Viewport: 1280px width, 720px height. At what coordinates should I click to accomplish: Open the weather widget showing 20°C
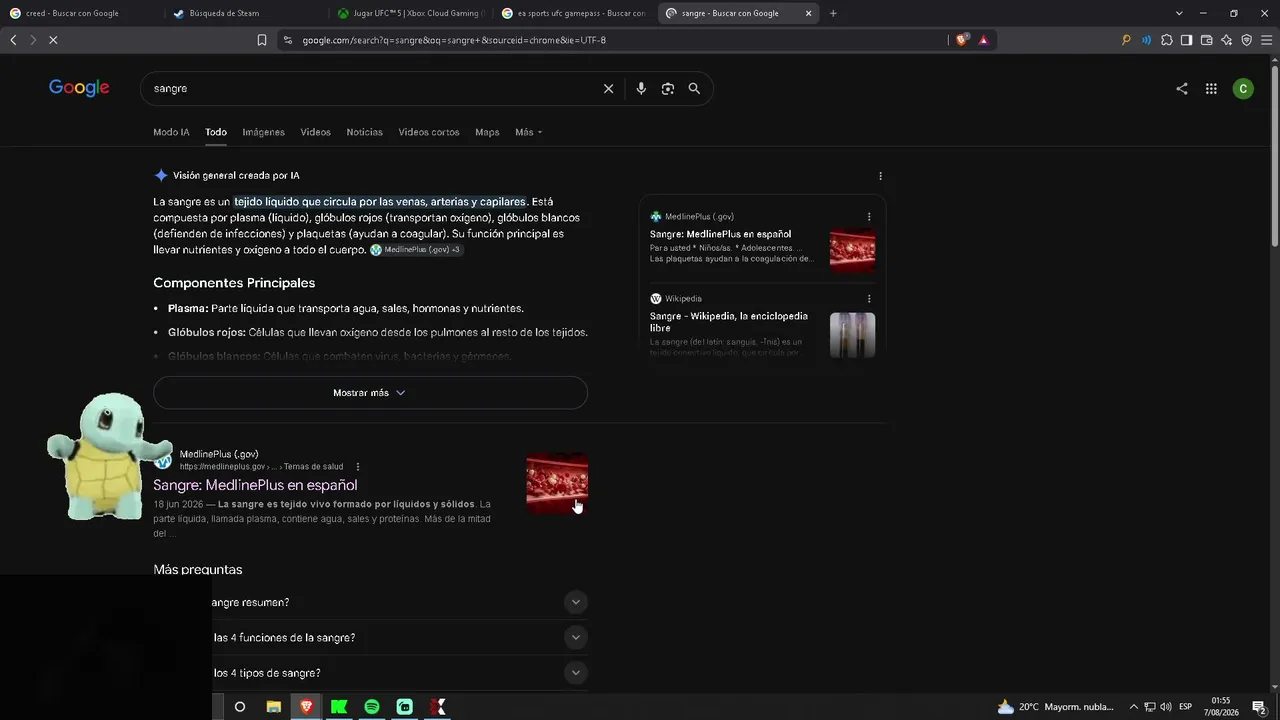pyautogui.click(x=1055, y=707)
